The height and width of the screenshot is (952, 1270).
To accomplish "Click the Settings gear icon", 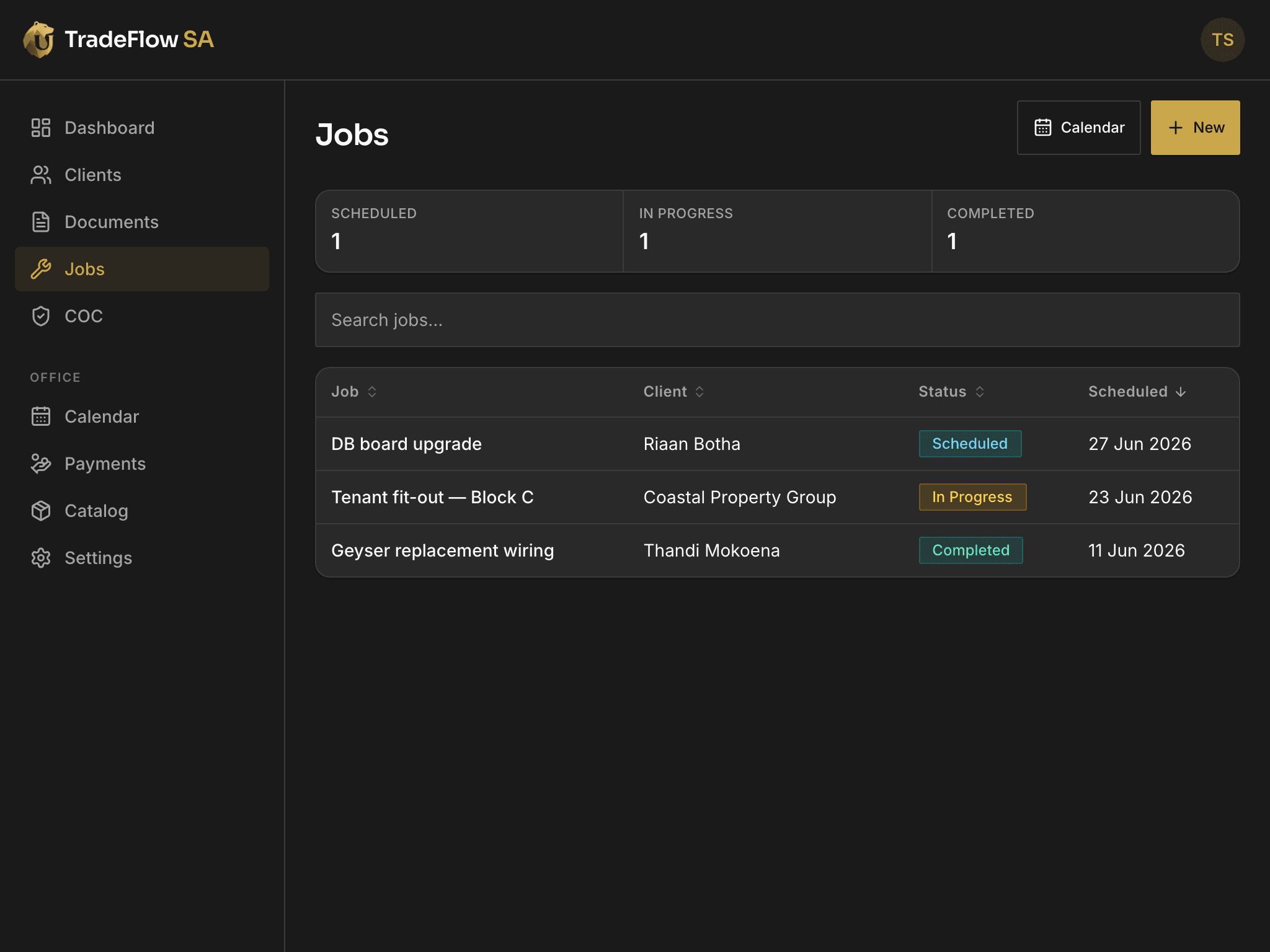I will coord(41,558).
